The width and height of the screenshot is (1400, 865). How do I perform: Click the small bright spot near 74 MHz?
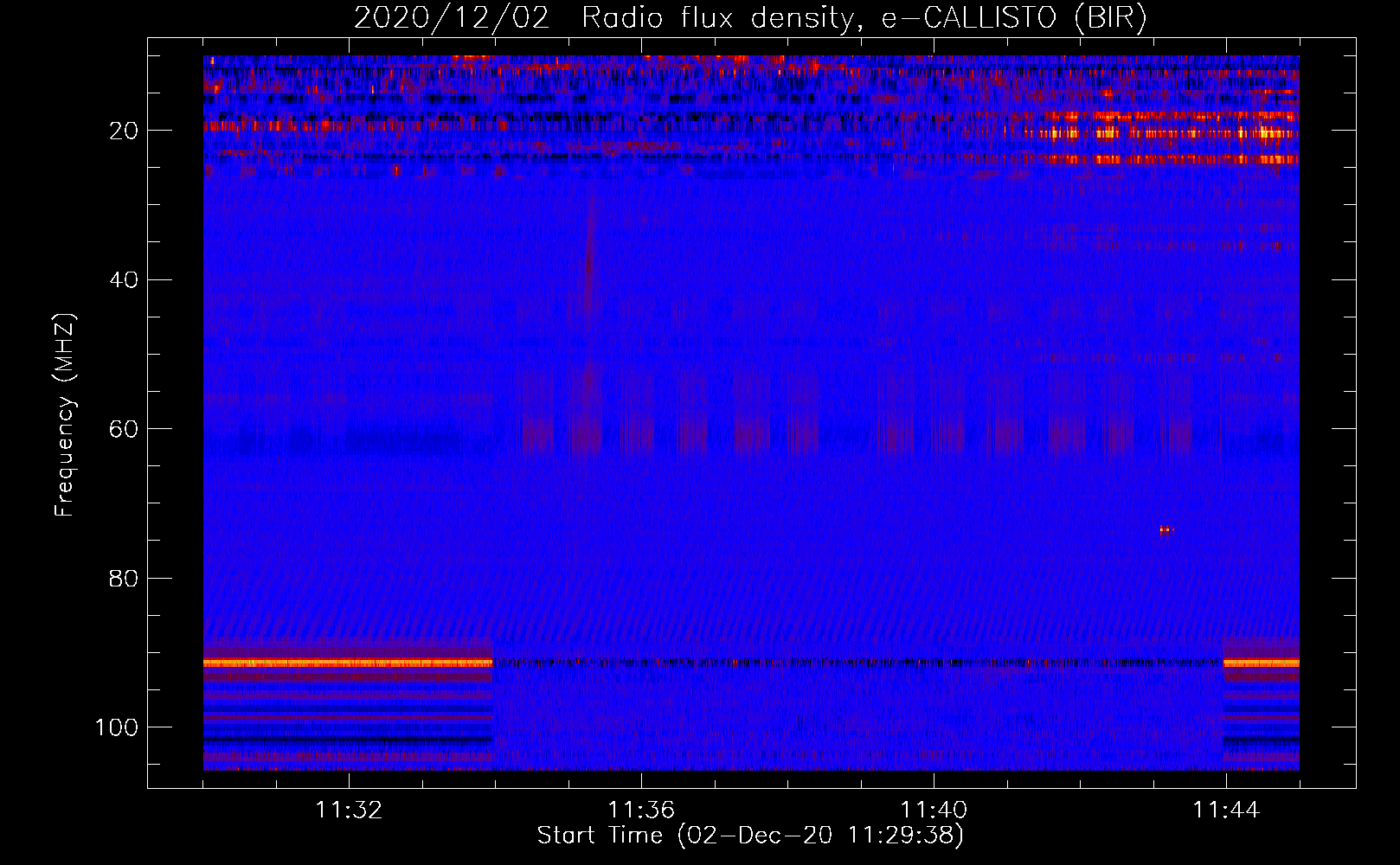click(1166, 529)
